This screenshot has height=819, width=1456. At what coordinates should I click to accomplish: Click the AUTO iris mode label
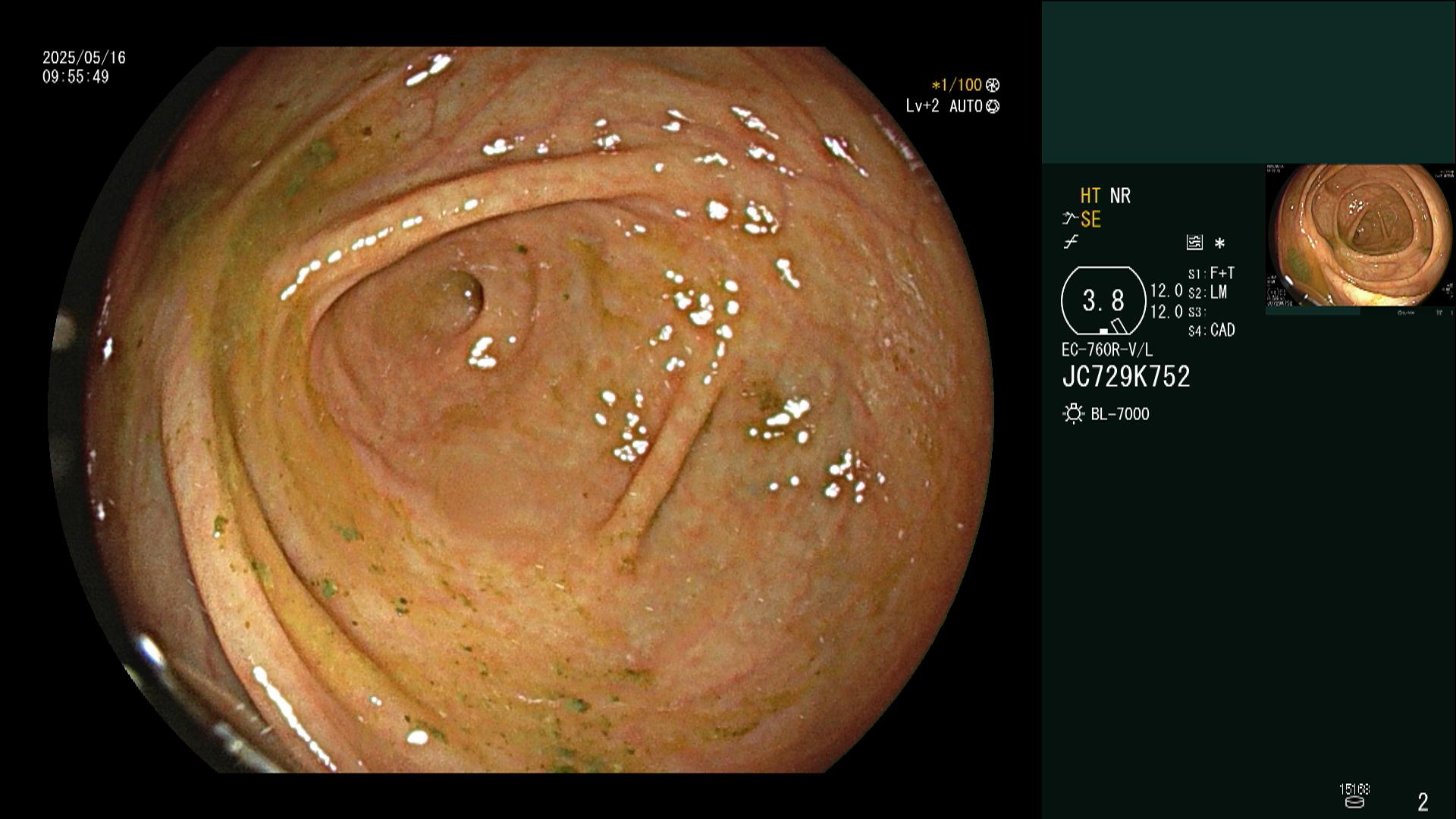click(x=966, y=106)
